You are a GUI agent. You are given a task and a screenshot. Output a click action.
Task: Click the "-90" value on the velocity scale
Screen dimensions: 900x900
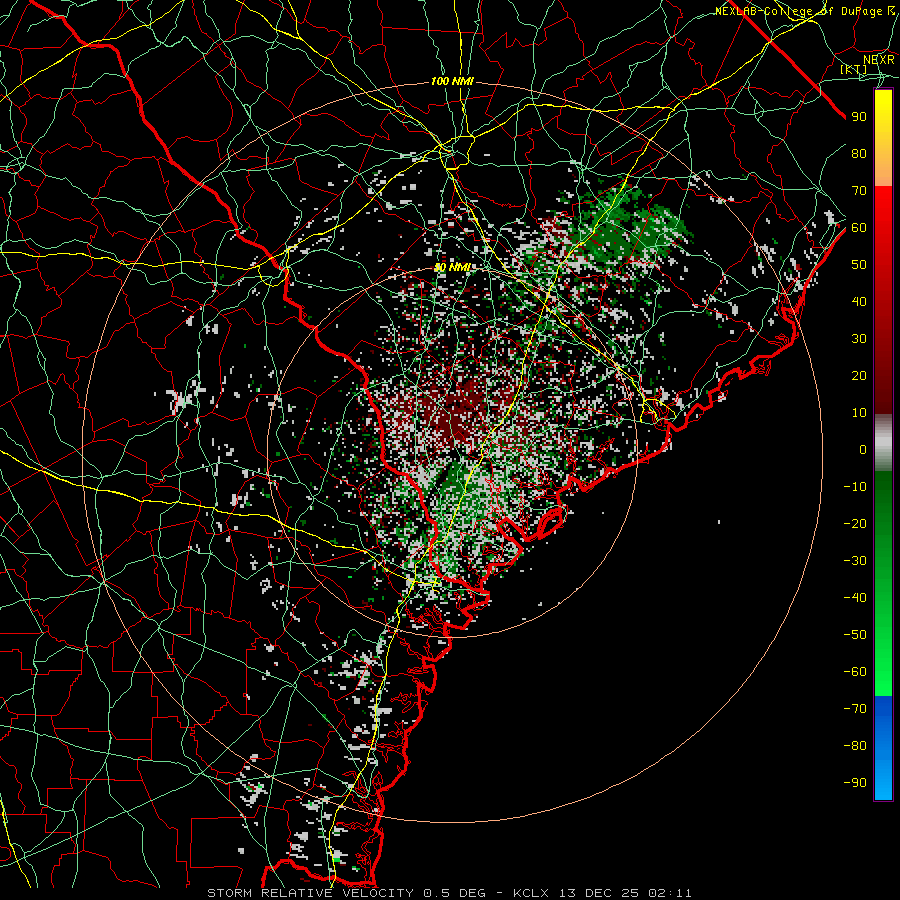coord(855,783)
